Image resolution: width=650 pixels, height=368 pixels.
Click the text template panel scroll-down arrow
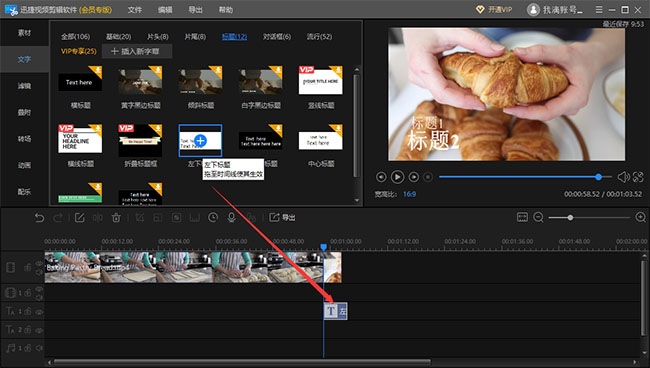(x=357, y=201)
